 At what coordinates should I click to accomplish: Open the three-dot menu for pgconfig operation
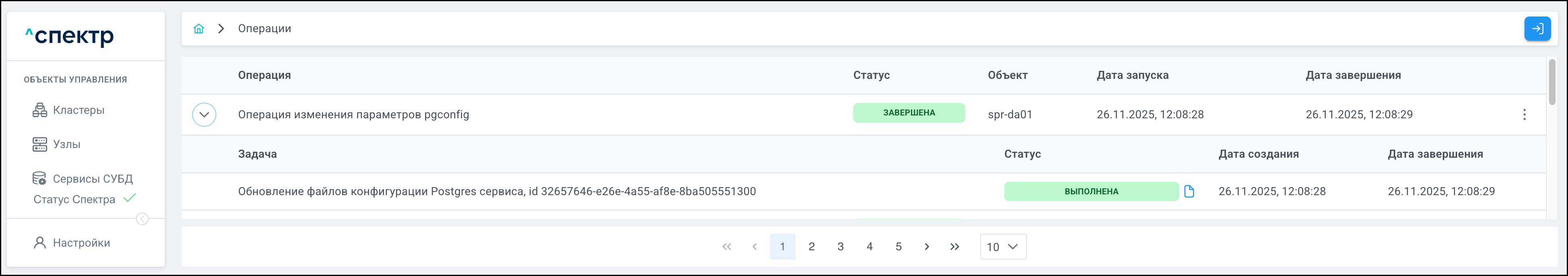click(1524, 114)
